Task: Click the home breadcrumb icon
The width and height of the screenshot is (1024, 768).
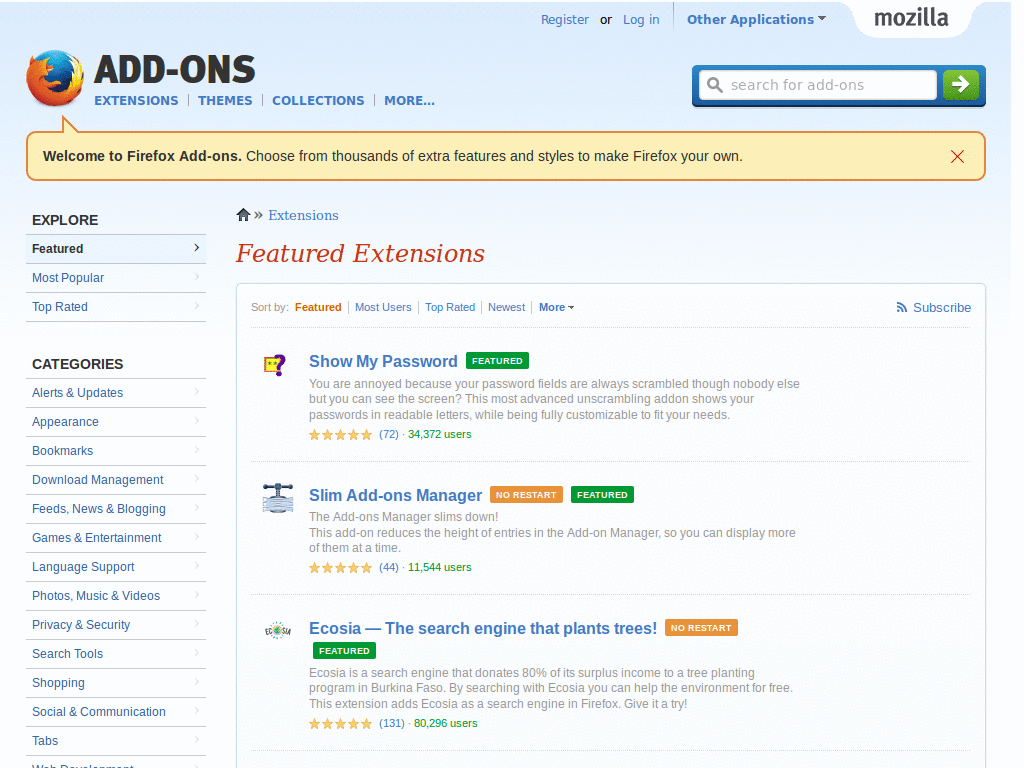Action: (x=243, y=214)
